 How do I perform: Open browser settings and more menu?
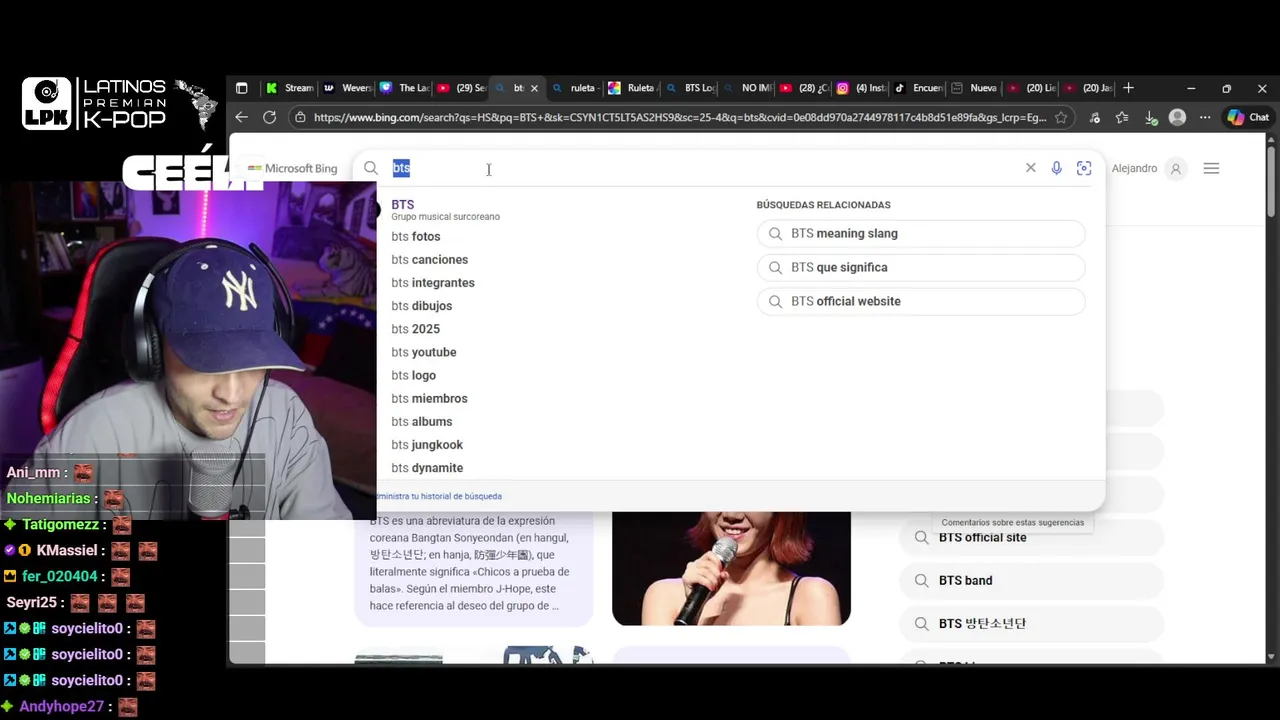pos(1205,117)
